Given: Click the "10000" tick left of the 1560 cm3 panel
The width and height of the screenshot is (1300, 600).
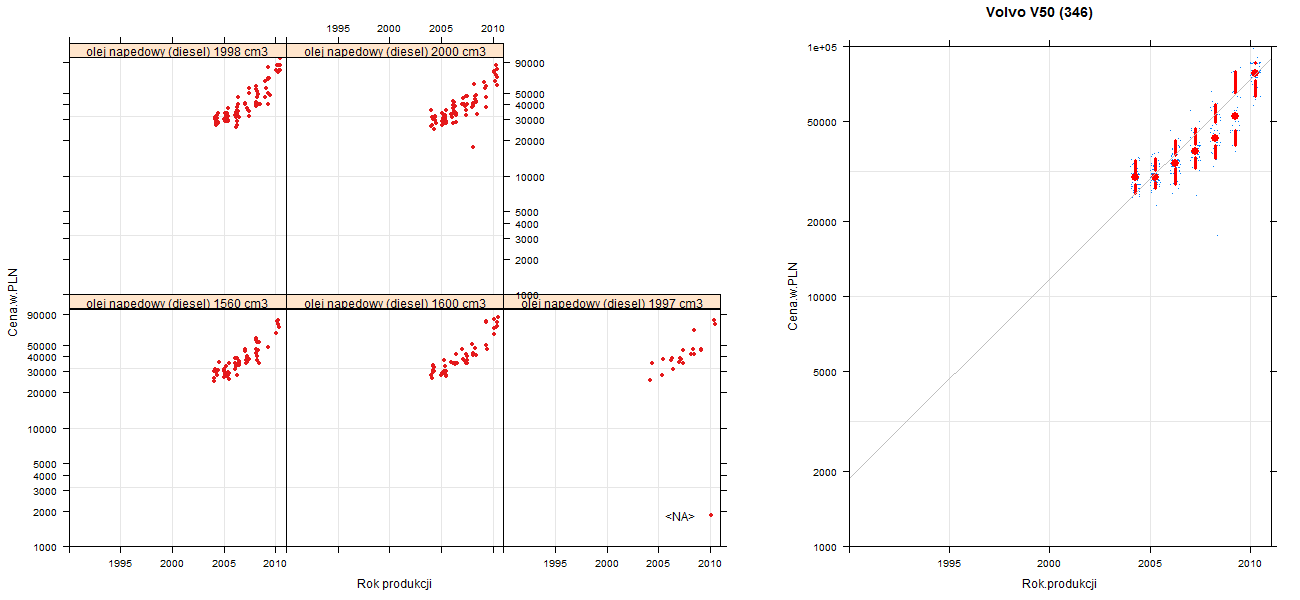Looking at the screenshot, I should click(44, 429).
